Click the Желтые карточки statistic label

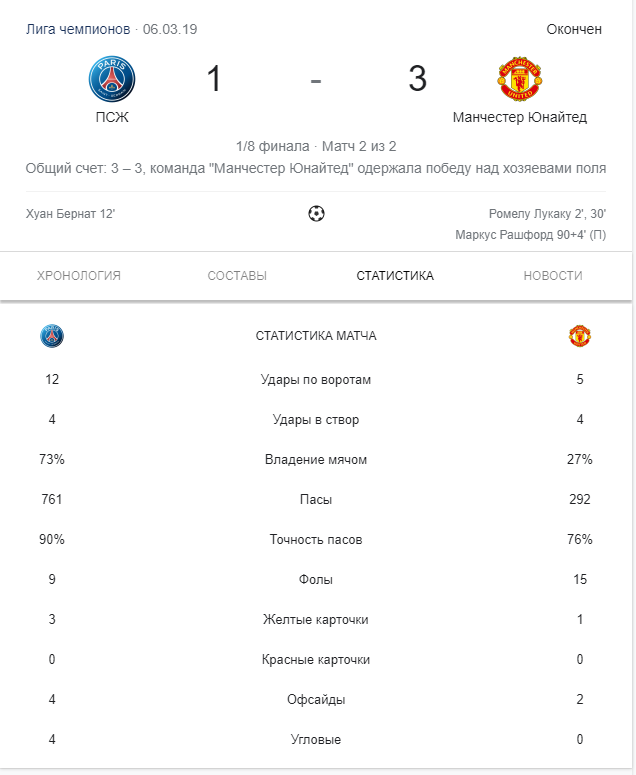[x=316, y=620]
